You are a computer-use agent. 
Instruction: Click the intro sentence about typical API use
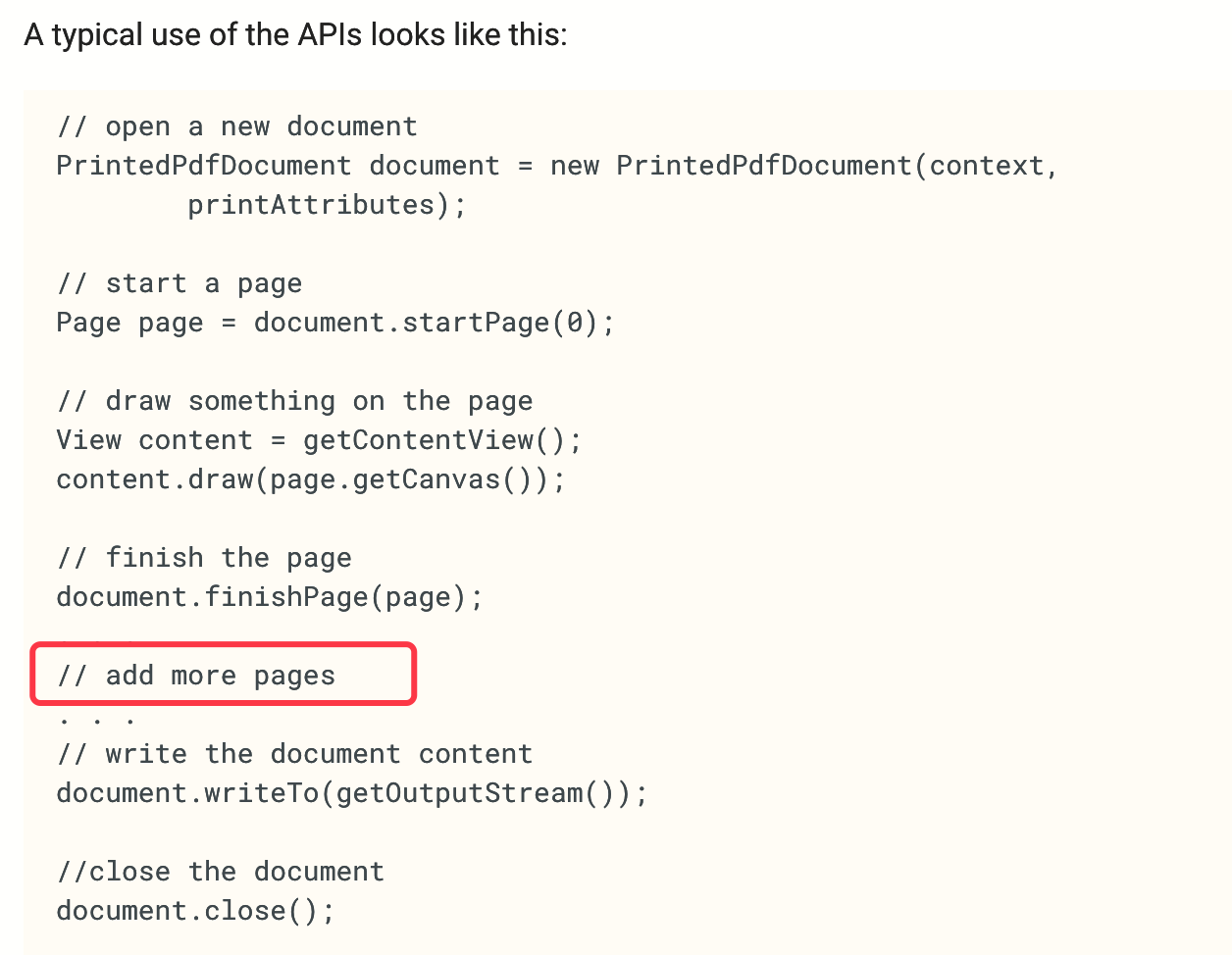(x=295, y=35)
